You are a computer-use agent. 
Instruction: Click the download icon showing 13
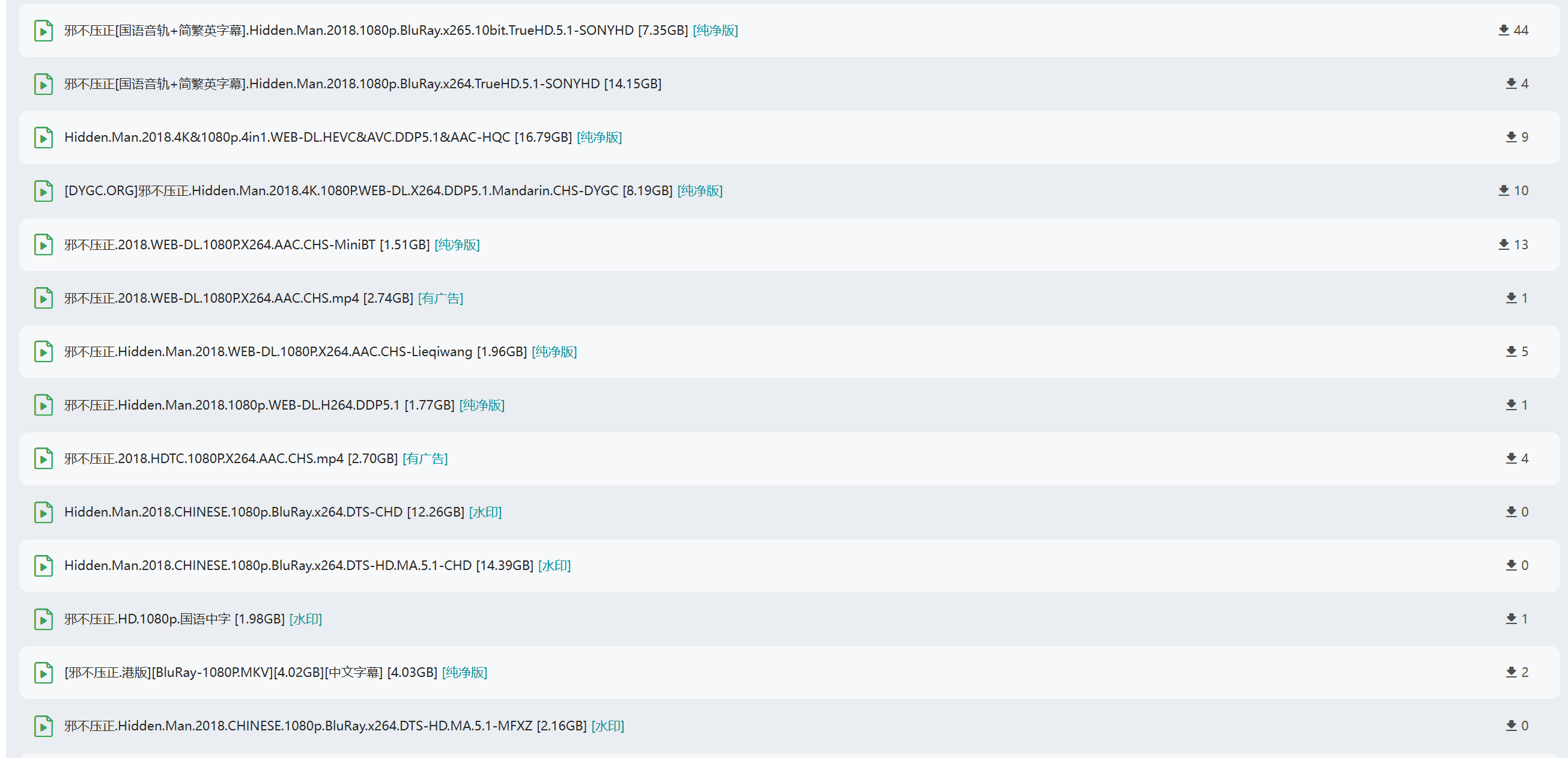click(x=1504, y=244)
